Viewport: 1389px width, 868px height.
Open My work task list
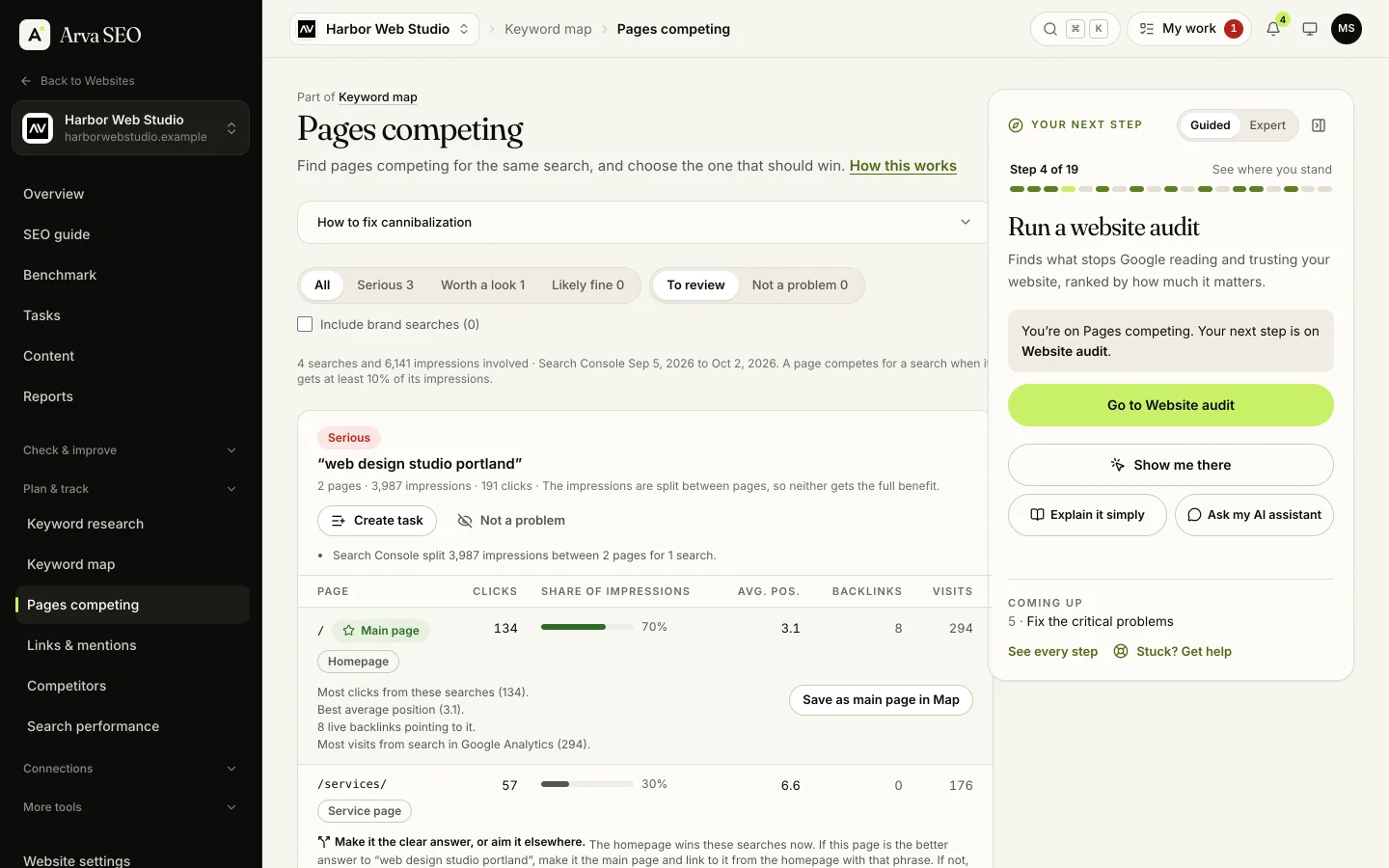pyautogui.click(x=1189, y=29)
